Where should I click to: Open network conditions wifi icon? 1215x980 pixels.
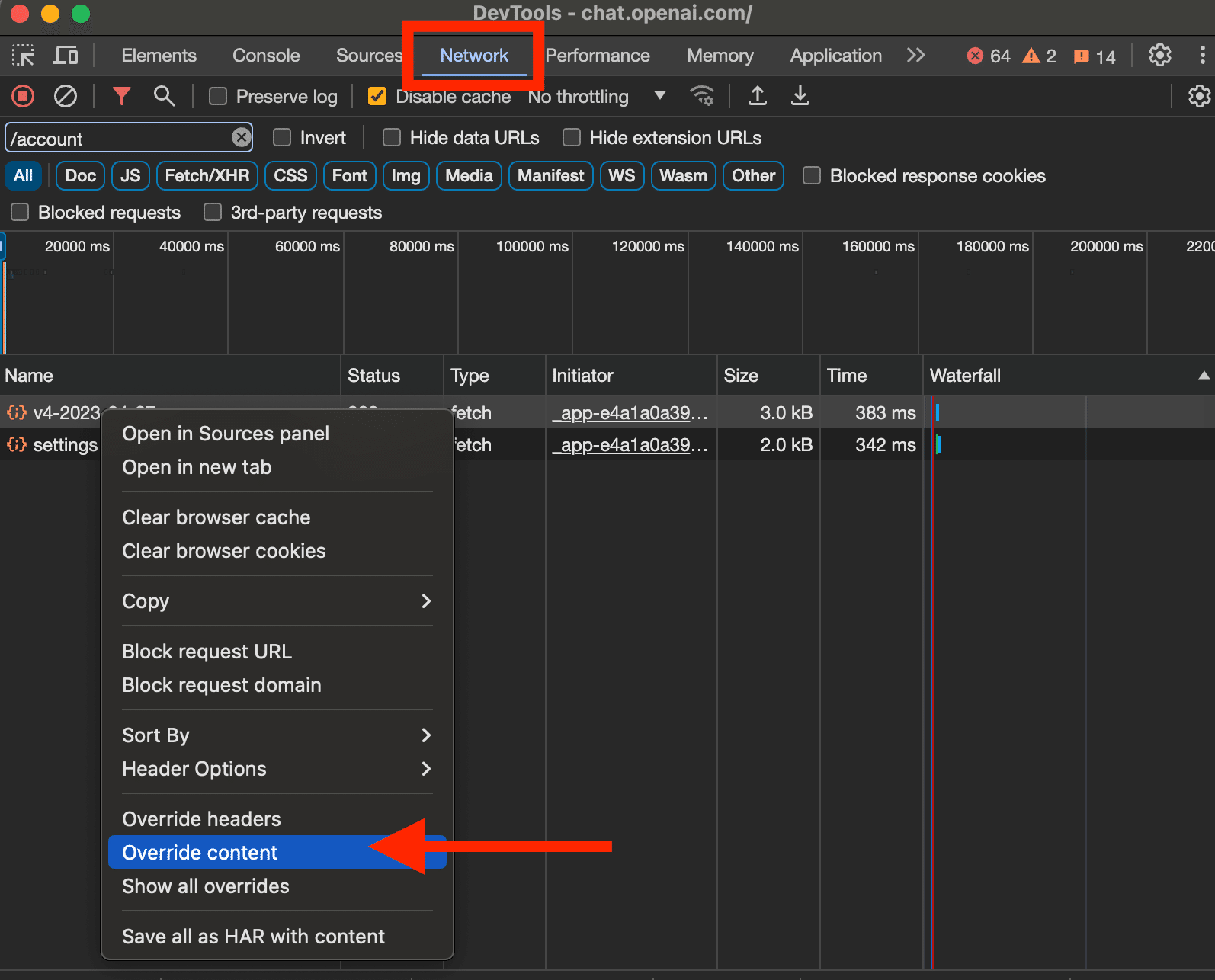tap(701, 96)
